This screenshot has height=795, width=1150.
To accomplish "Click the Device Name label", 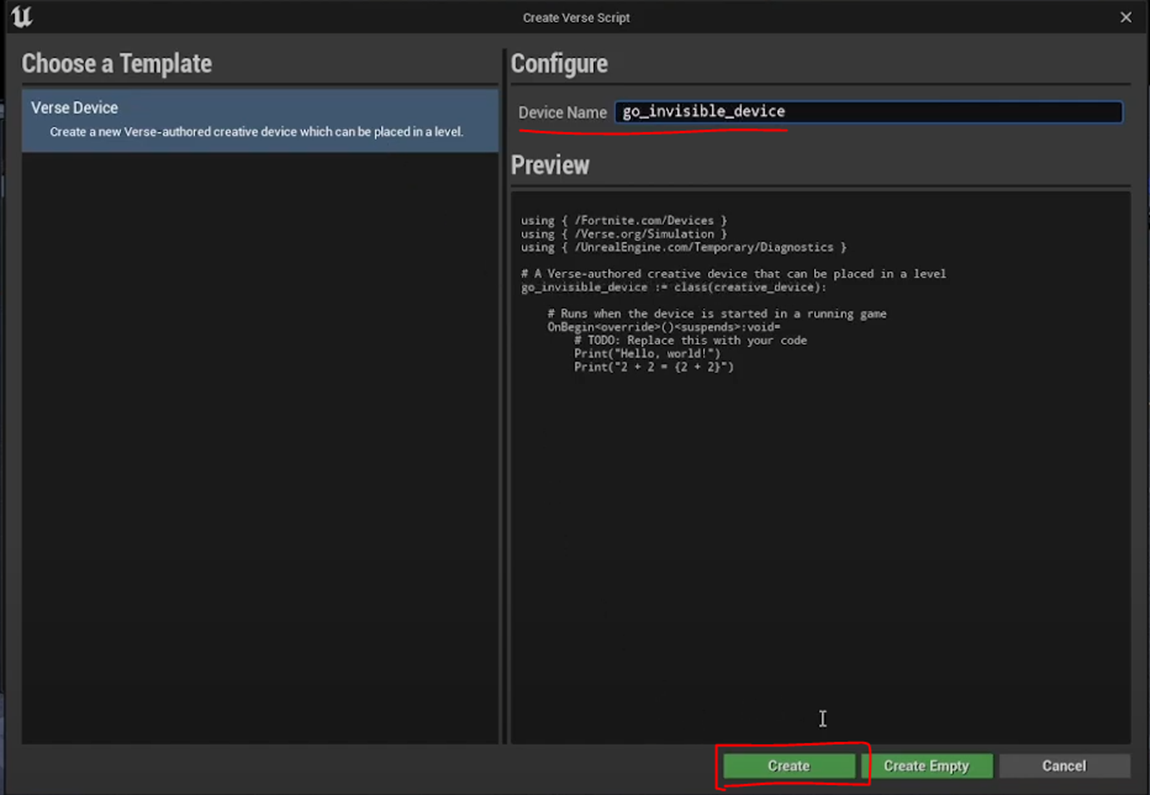I will [x=563, y=112].
